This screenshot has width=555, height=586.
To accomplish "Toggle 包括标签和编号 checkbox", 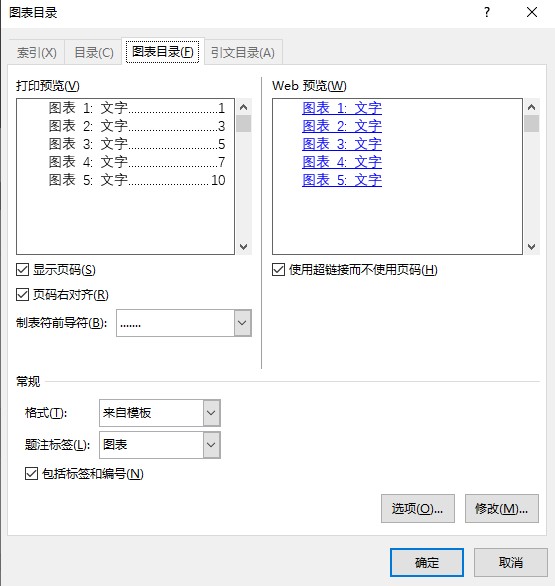I will click(x=31, y=474).
